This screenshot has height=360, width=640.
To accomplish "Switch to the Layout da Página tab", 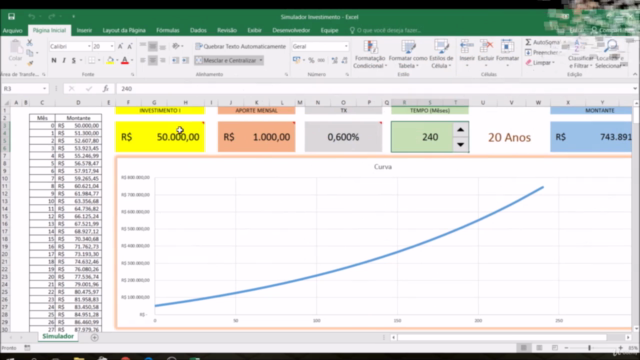I will pyautogui.click(x=124, y=30).
